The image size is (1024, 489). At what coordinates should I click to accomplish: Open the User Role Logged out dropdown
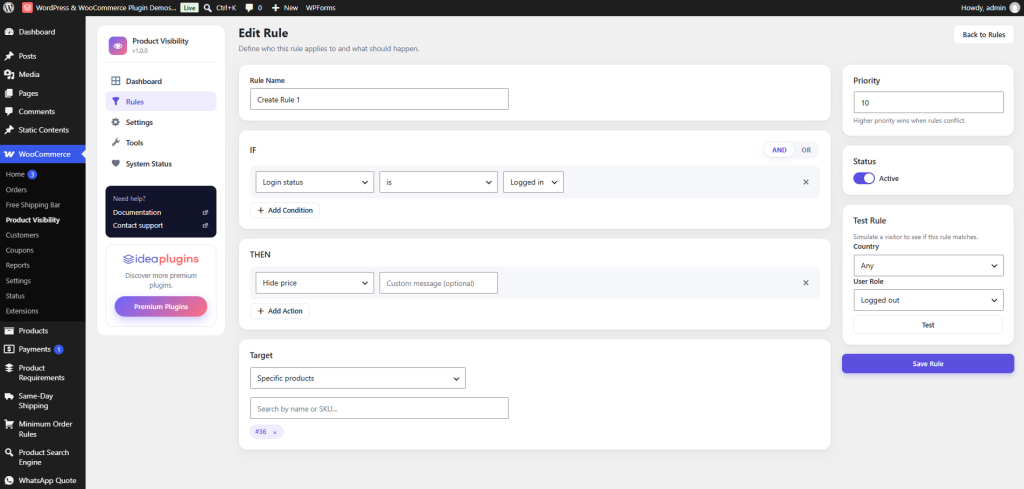coord(928,300)
